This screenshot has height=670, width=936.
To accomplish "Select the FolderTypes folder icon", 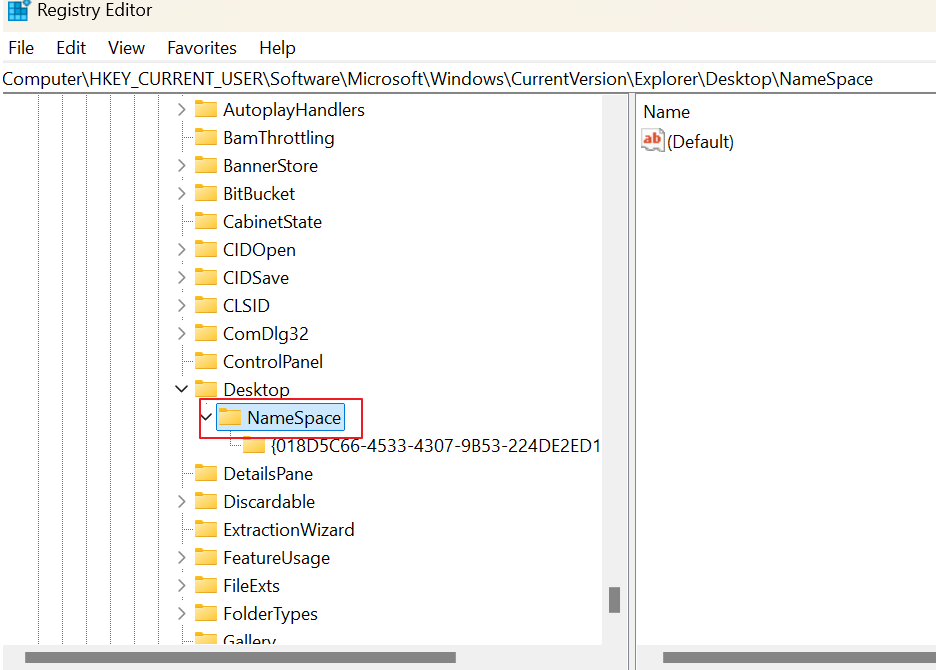I will pos(206,613).
